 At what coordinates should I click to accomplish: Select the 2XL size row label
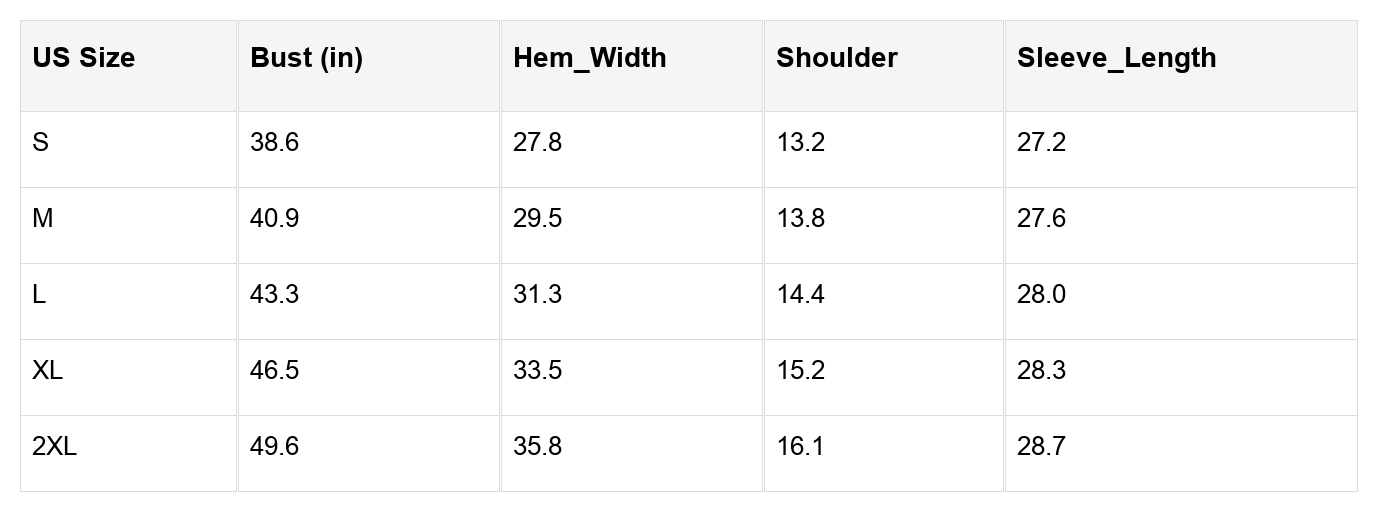(54, 447)
